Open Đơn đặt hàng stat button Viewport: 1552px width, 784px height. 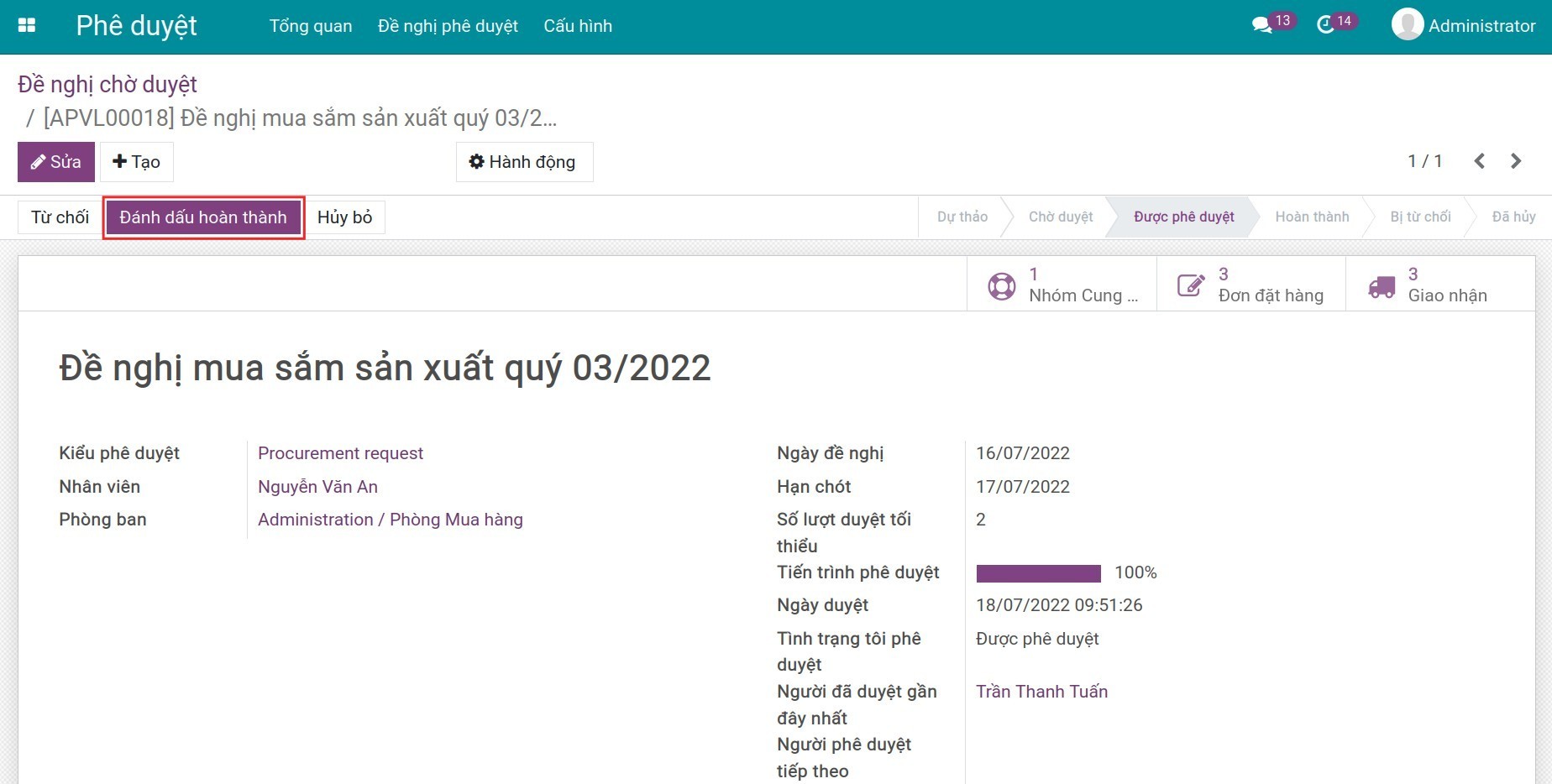coord(1251,285)
